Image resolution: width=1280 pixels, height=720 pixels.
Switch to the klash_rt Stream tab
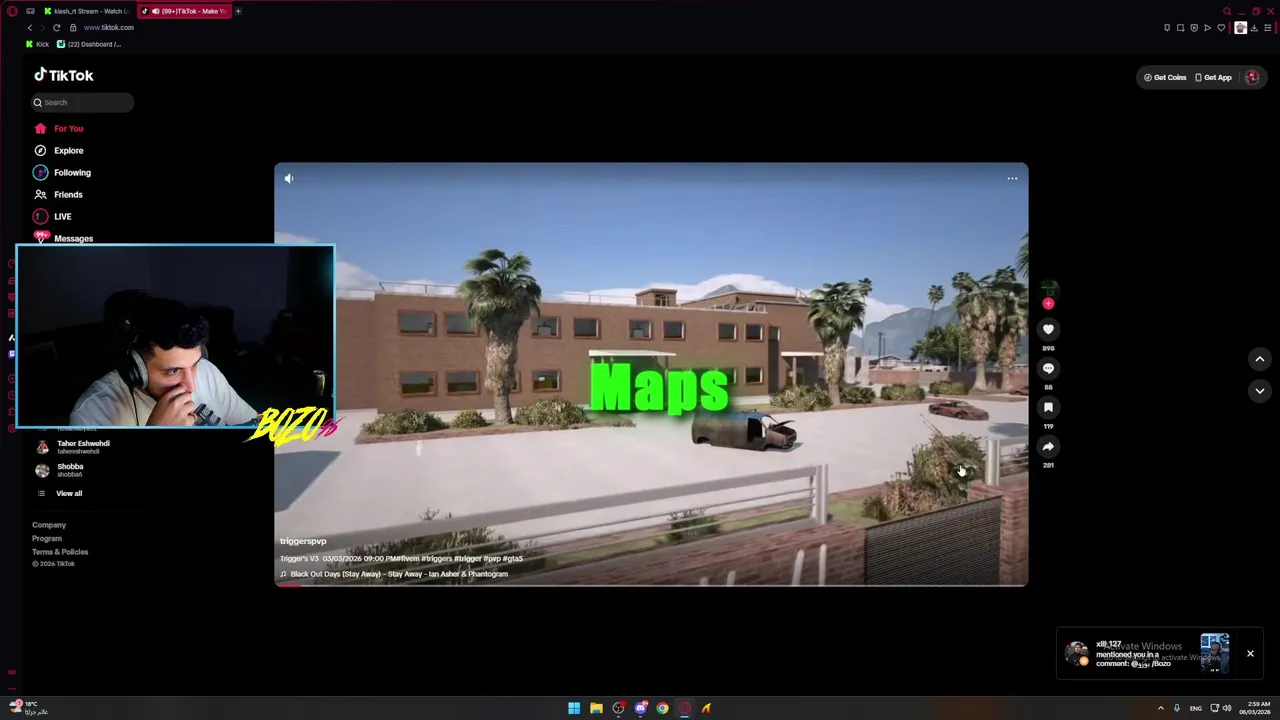[x=86, y=11]
